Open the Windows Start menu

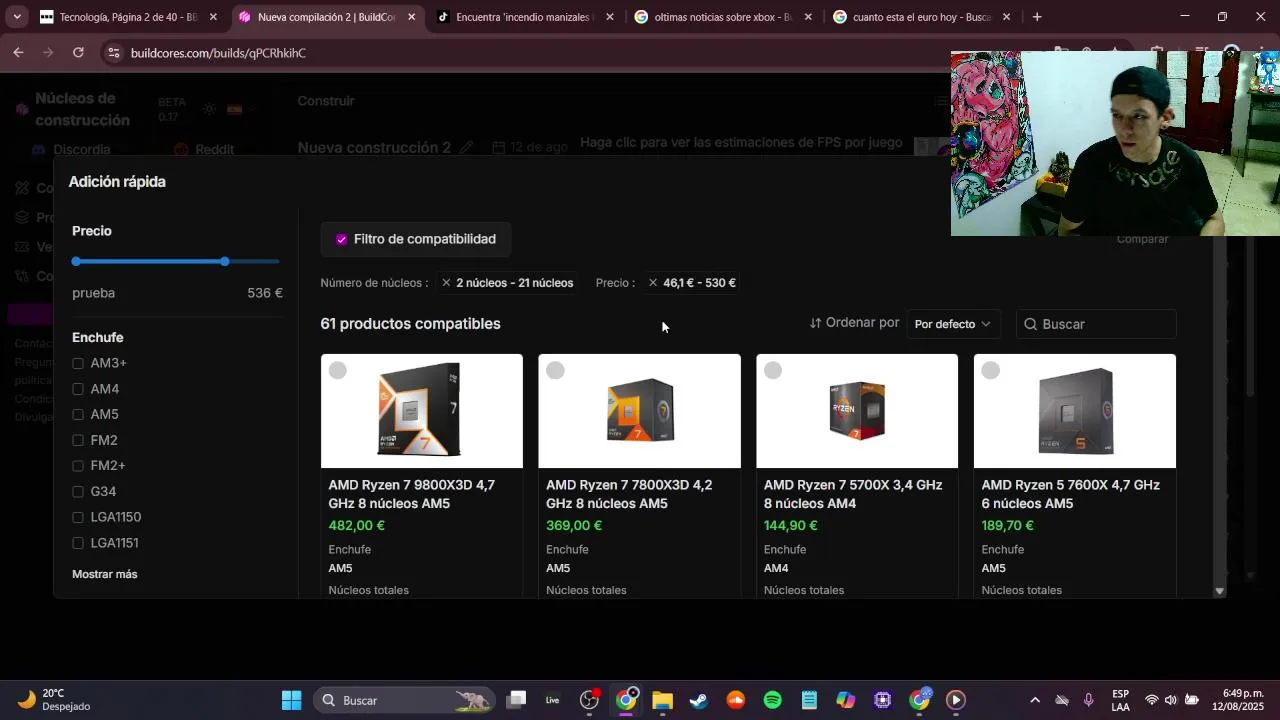(x=291, y=700)
